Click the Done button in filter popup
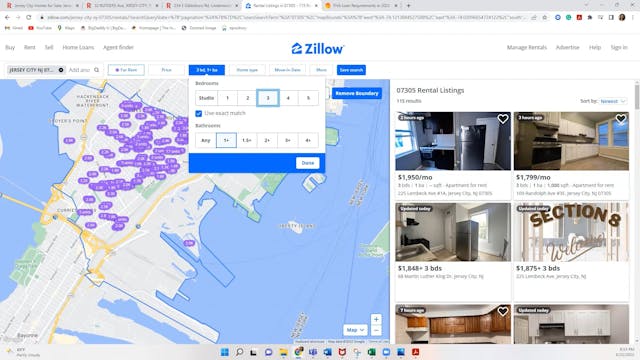 click(x=308, y=163)
